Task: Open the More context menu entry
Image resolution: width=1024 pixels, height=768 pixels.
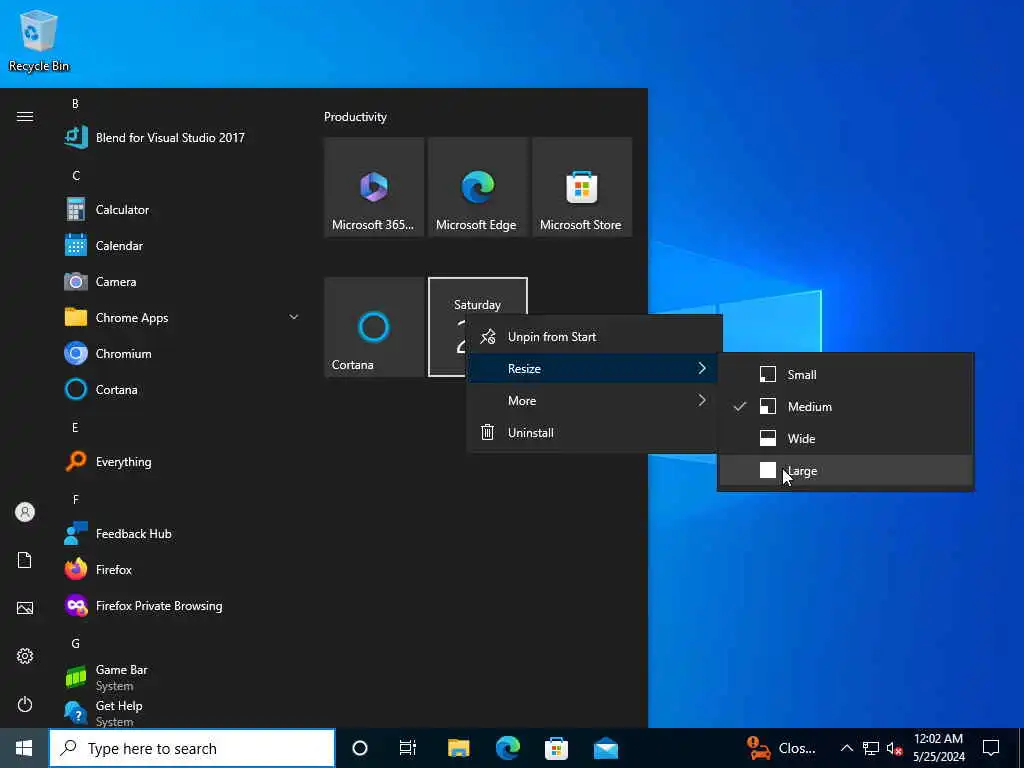Action: pos(594,400)
